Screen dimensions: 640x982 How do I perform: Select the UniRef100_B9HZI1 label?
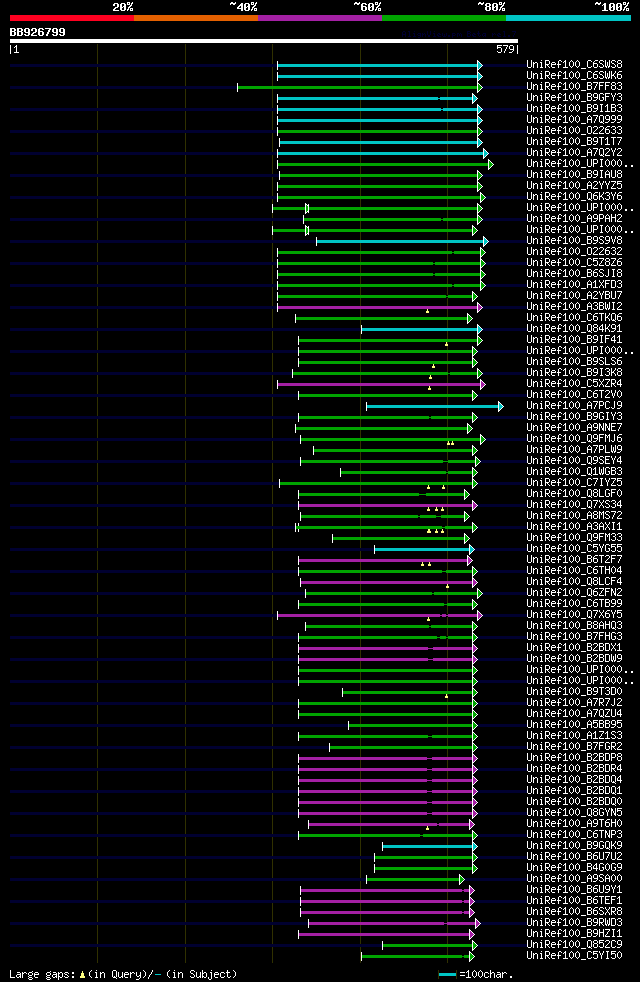[574, 934]
